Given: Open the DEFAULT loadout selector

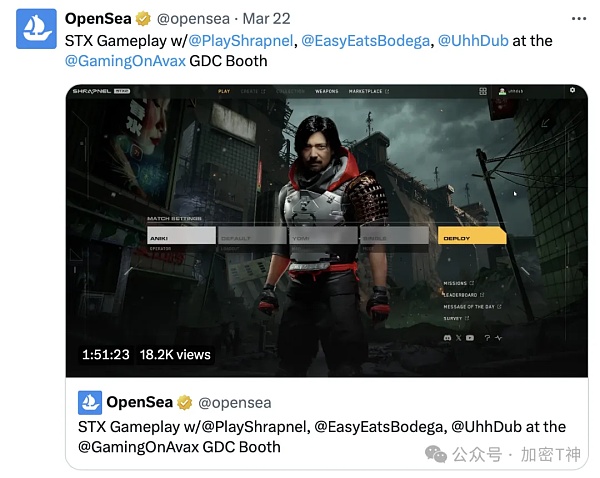Looking at the screenshot, I should [252, 235].
